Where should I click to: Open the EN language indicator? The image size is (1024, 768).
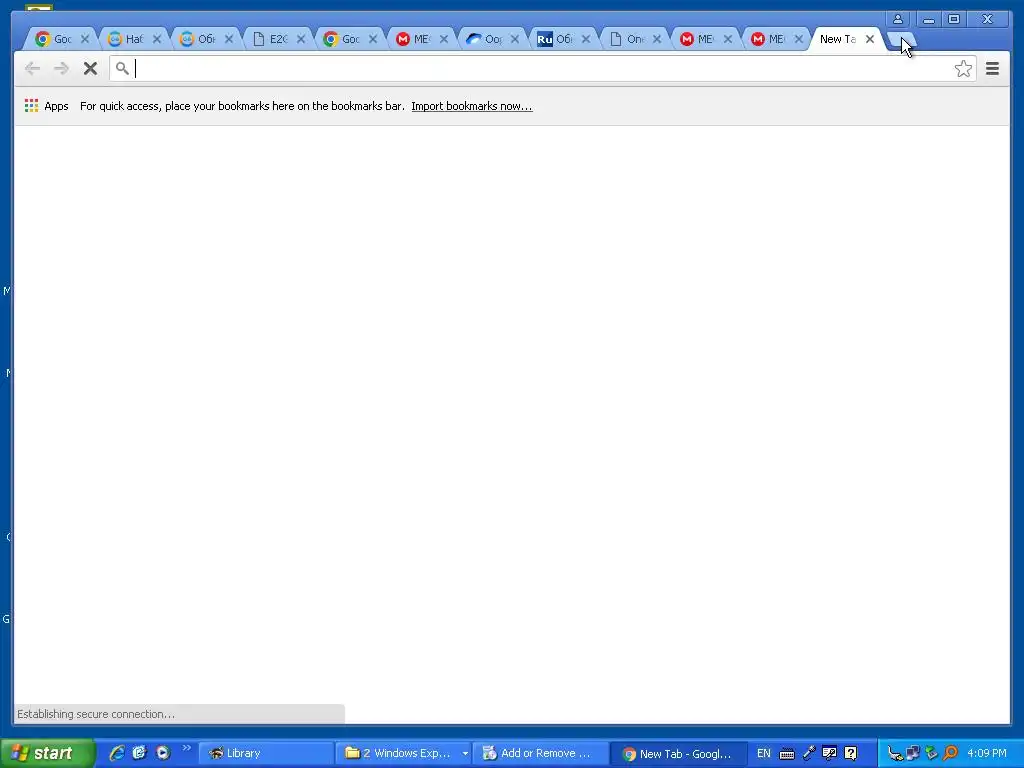763,754
